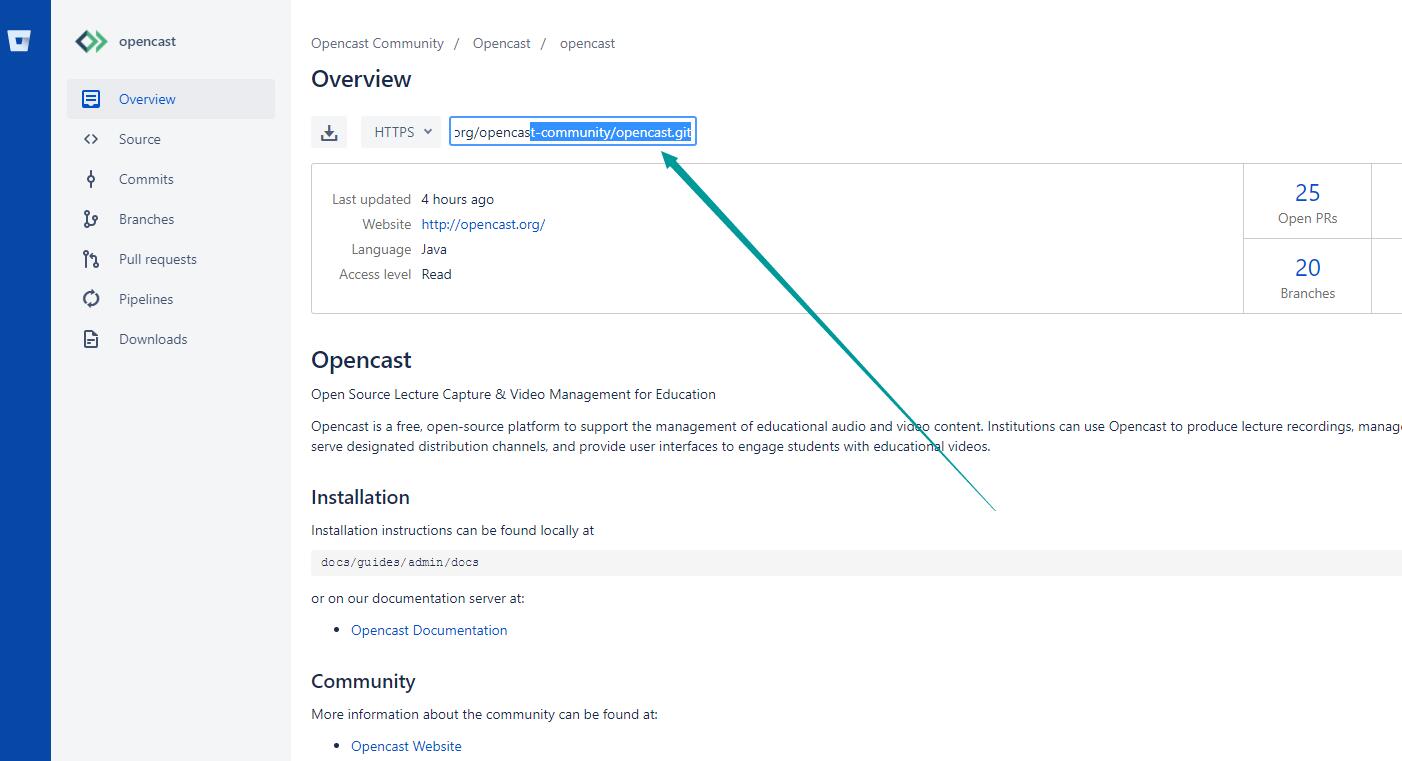This screenshot has height=761, width=1402.
Task: Go to the Source menu item
Action: (x=171, y=139)
